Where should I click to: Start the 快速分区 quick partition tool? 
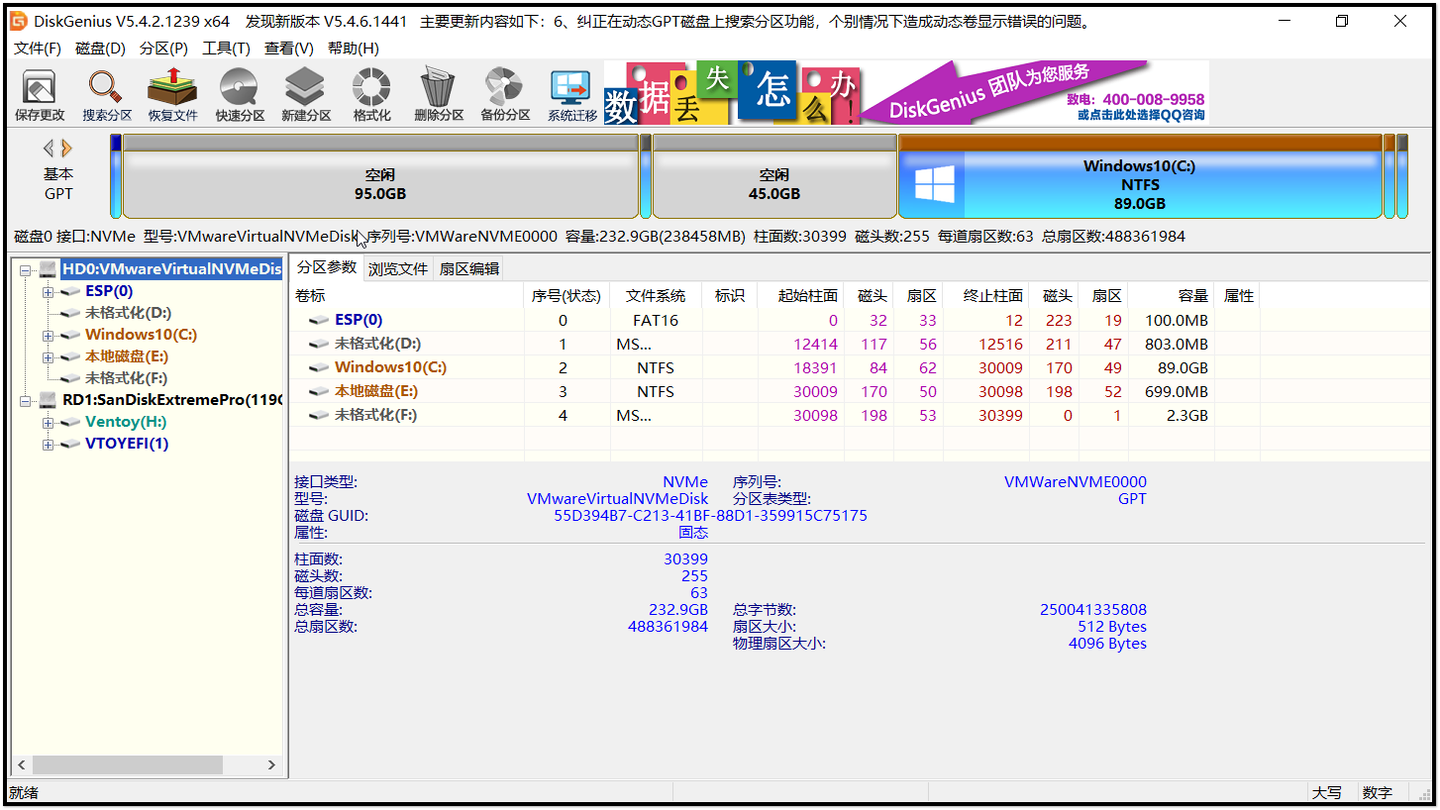240,95
